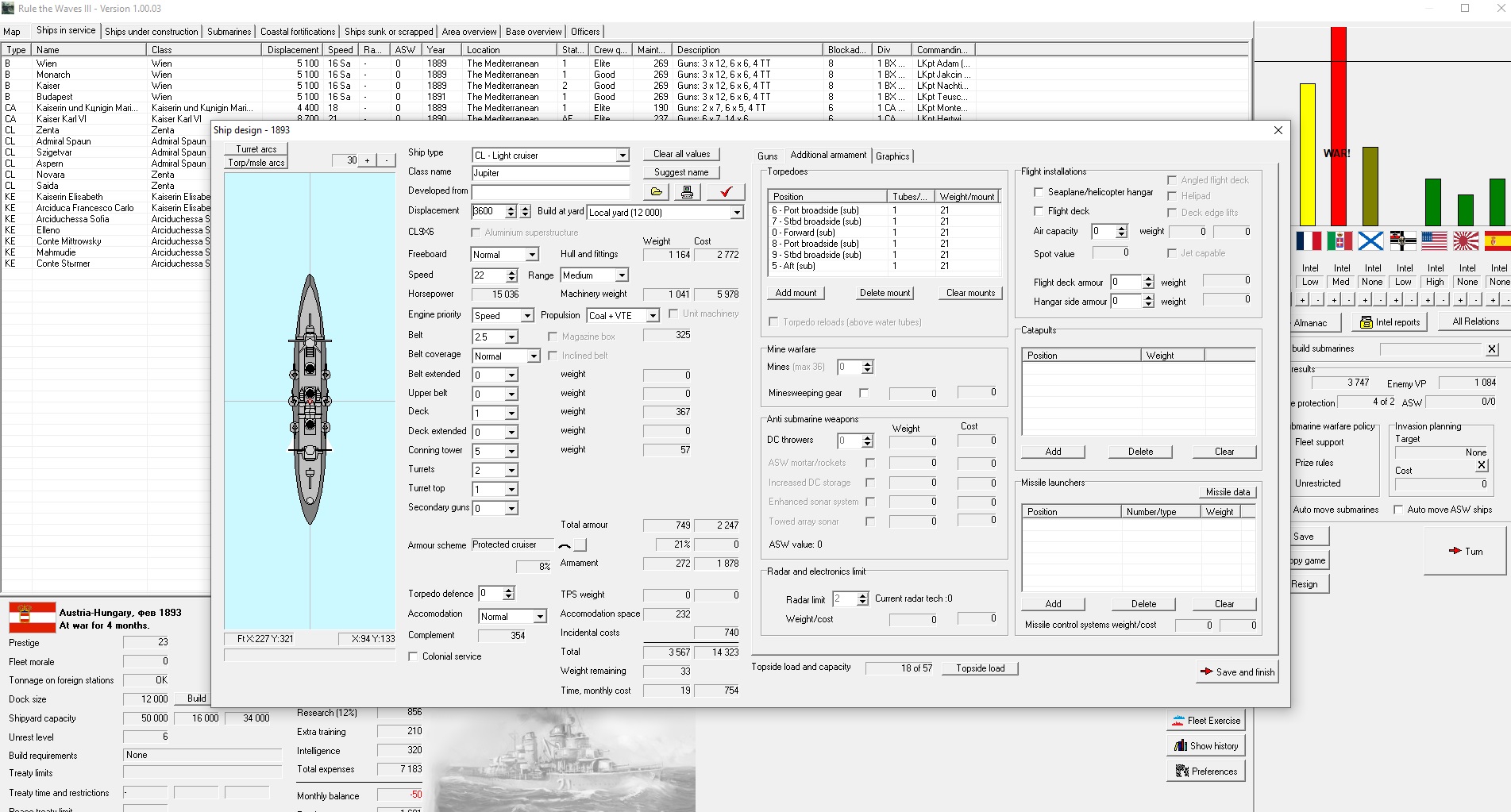The width and height of the screenshot is (1511, 812).
Task: Enable the Seaplane/helicopter hangar checkbox
Action: coord(1039,192)
